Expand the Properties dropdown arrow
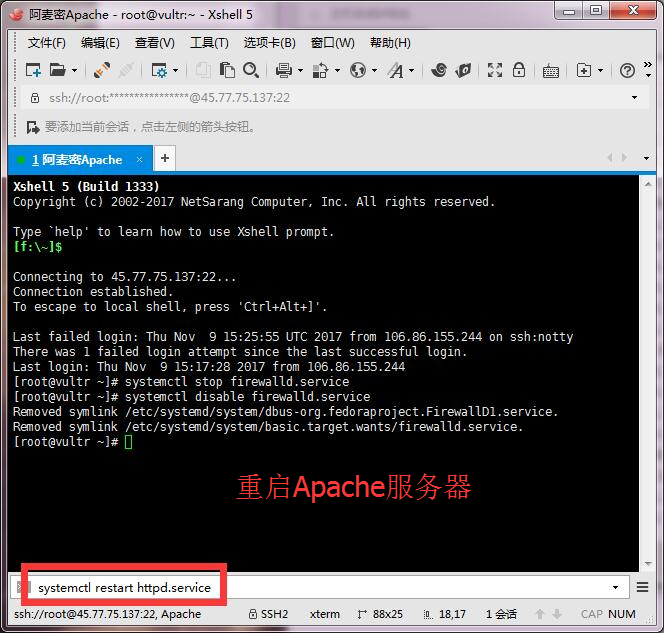Screen dimensions: 664x633 175,70
